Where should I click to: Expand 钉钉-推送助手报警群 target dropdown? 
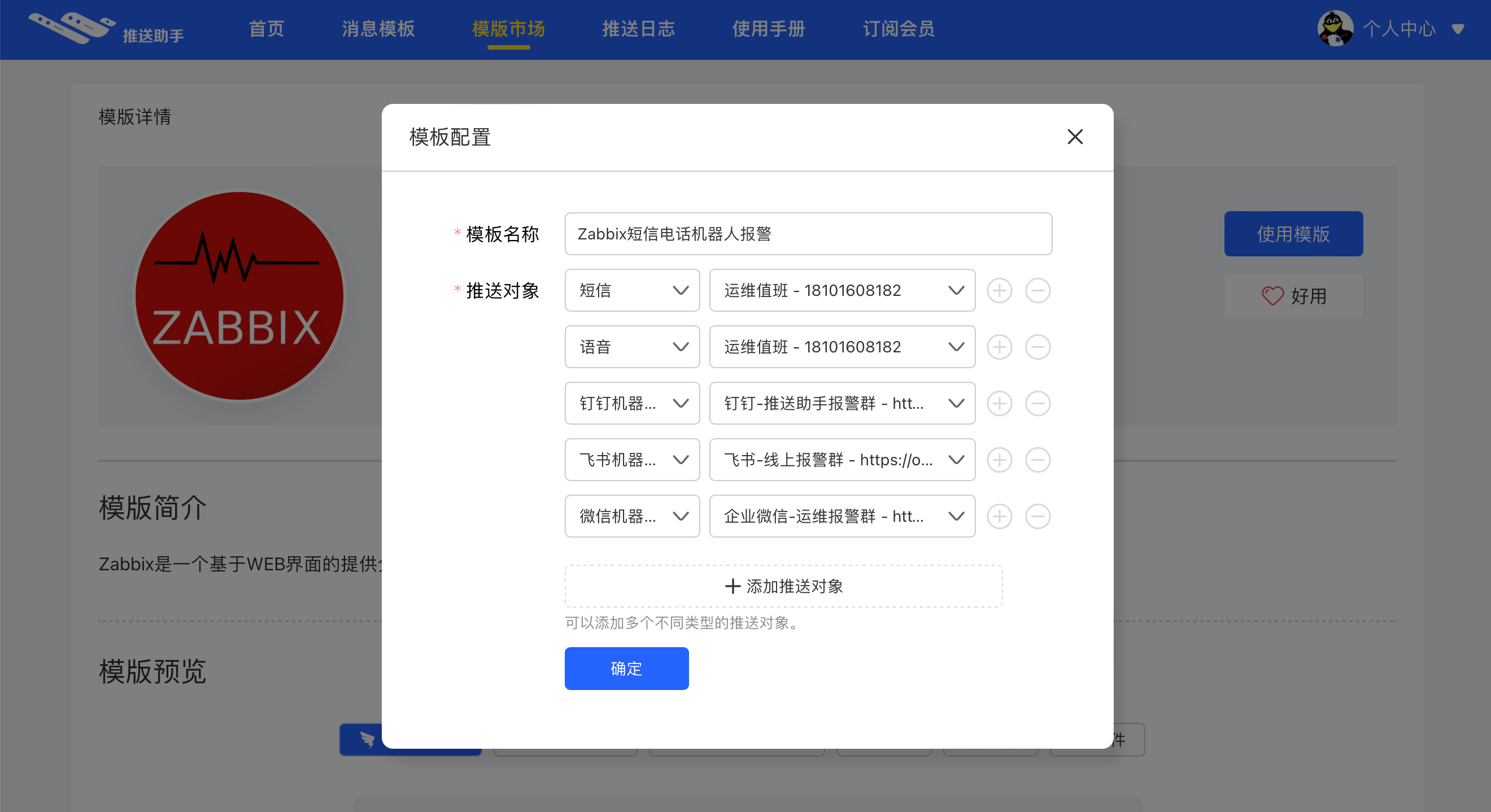[842, 403]
